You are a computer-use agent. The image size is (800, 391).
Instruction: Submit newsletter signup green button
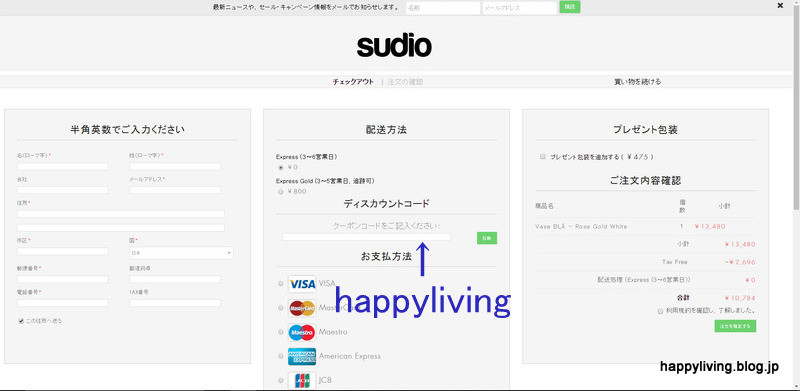(570, 7)
